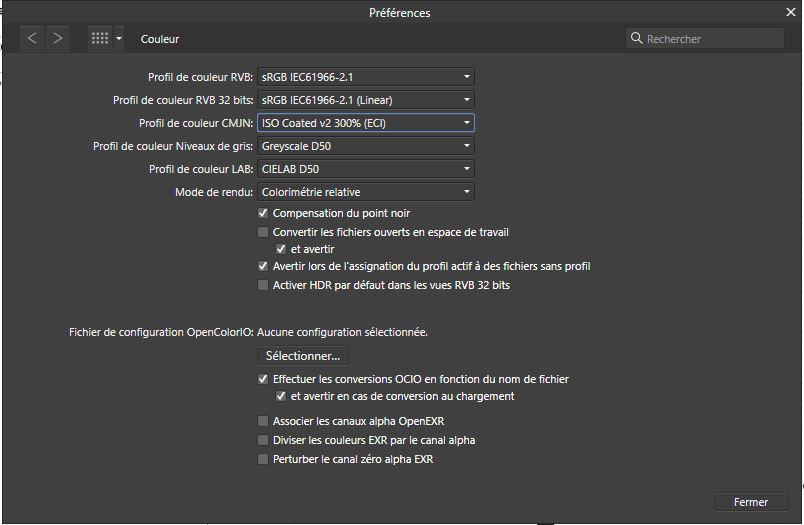
Task: Click 'Fichier de configuration OpenColorIO:' label
Action: tap(162, 332)
